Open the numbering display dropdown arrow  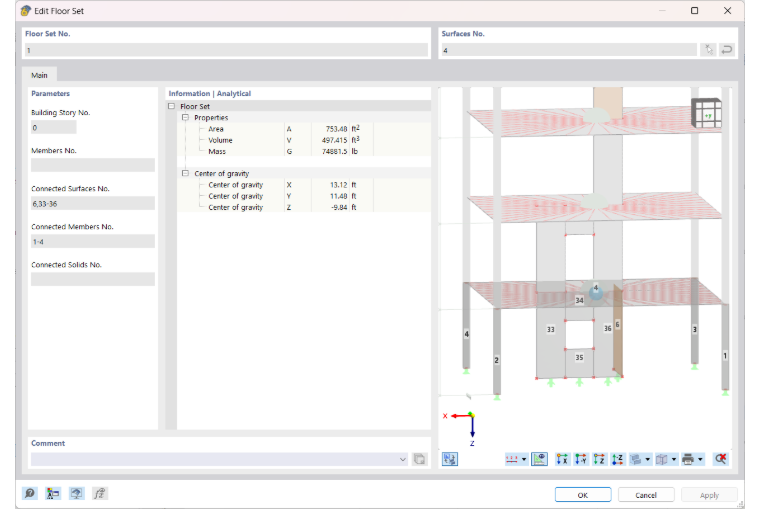click(524, 460)
